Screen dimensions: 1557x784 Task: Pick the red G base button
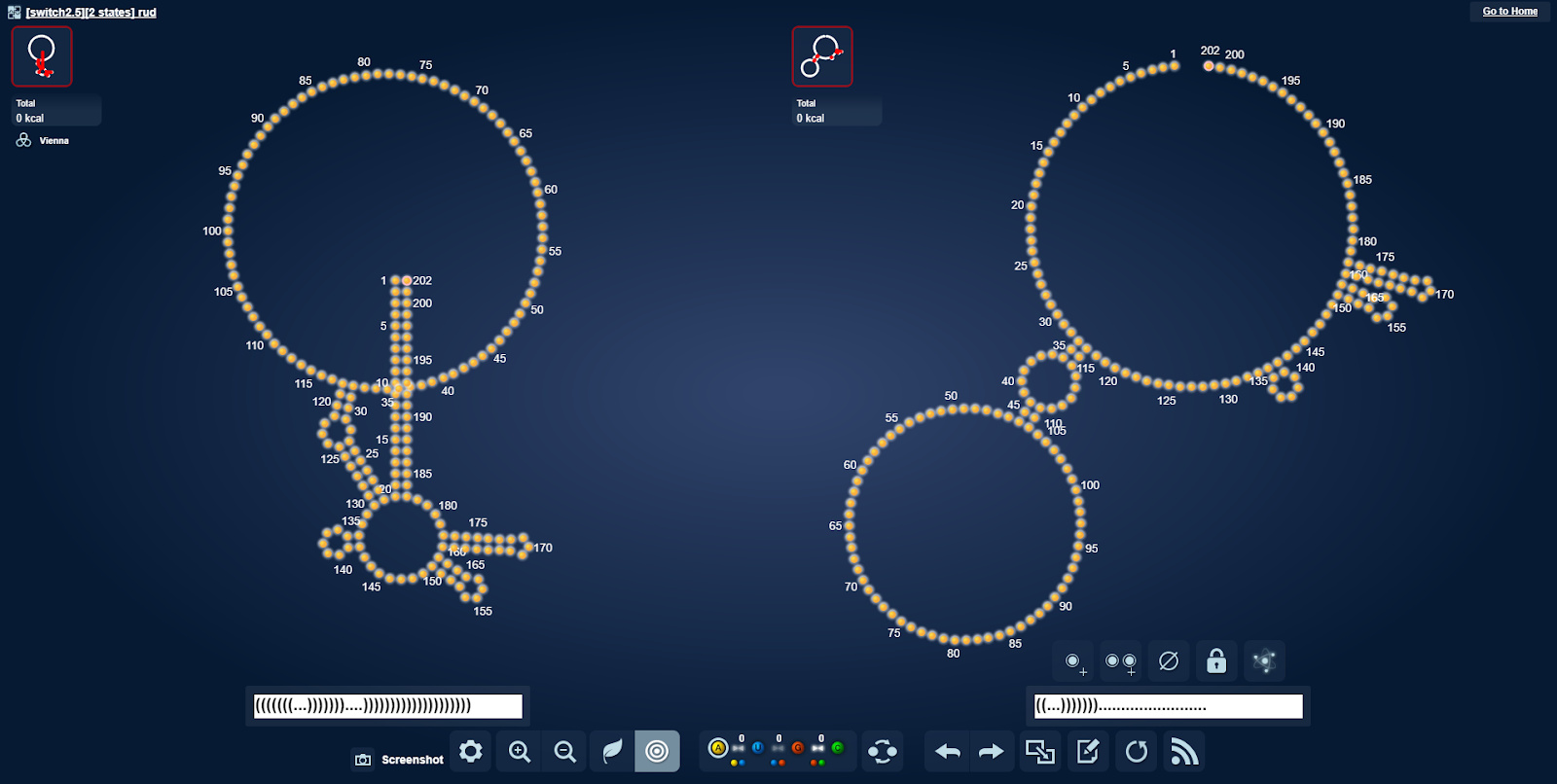pos(798,748)
